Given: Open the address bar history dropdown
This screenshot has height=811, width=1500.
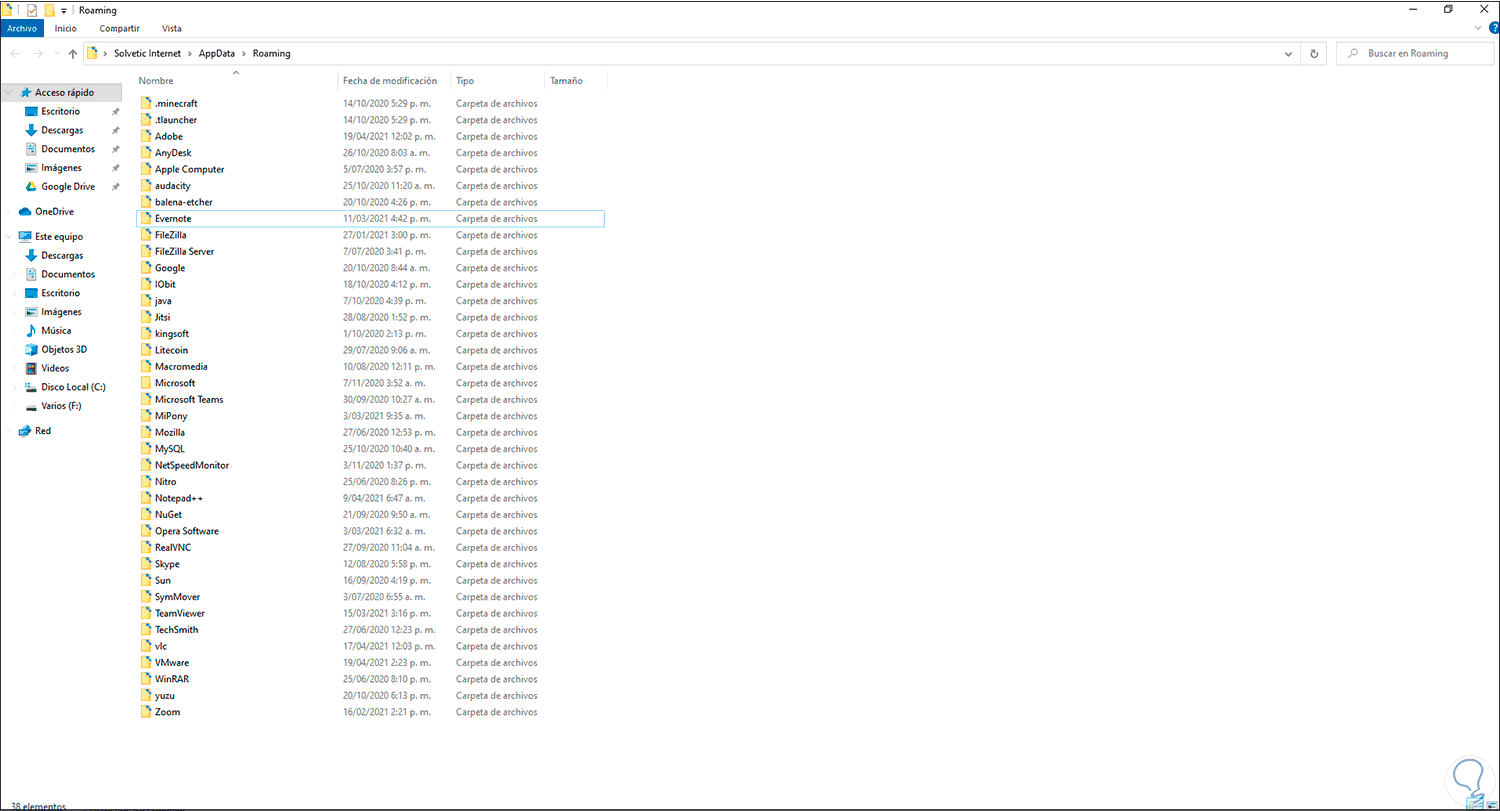Looking at the screenshot, I should [1288, 54].
